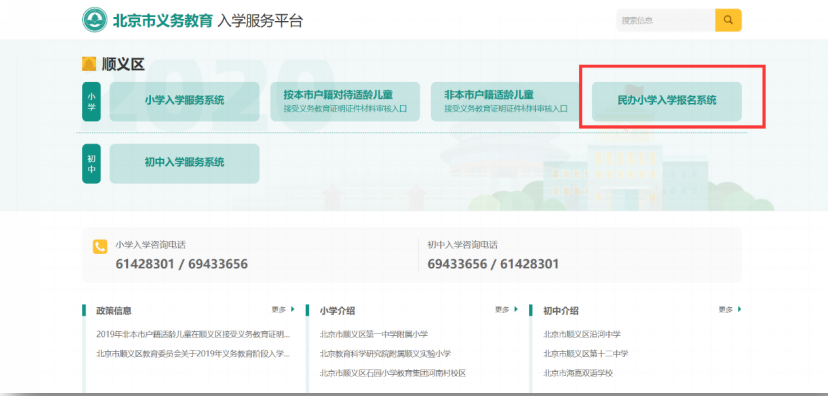Open 非本市户籍适龄儿童 entry

tap(505, 101)
